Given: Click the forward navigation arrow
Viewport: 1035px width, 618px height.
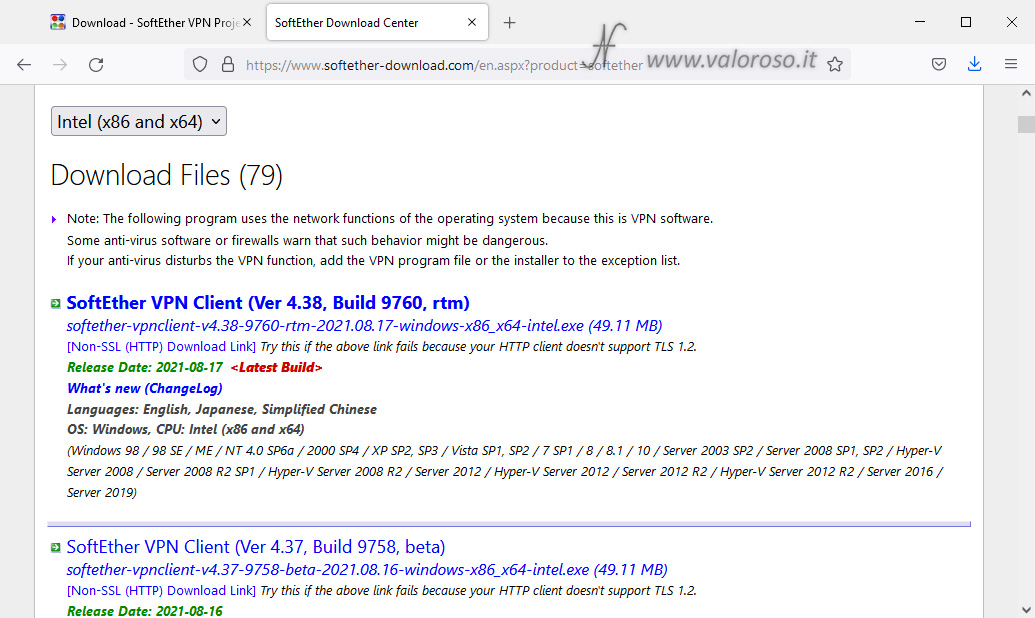Looking at the screenshot, I should (60, 65).
